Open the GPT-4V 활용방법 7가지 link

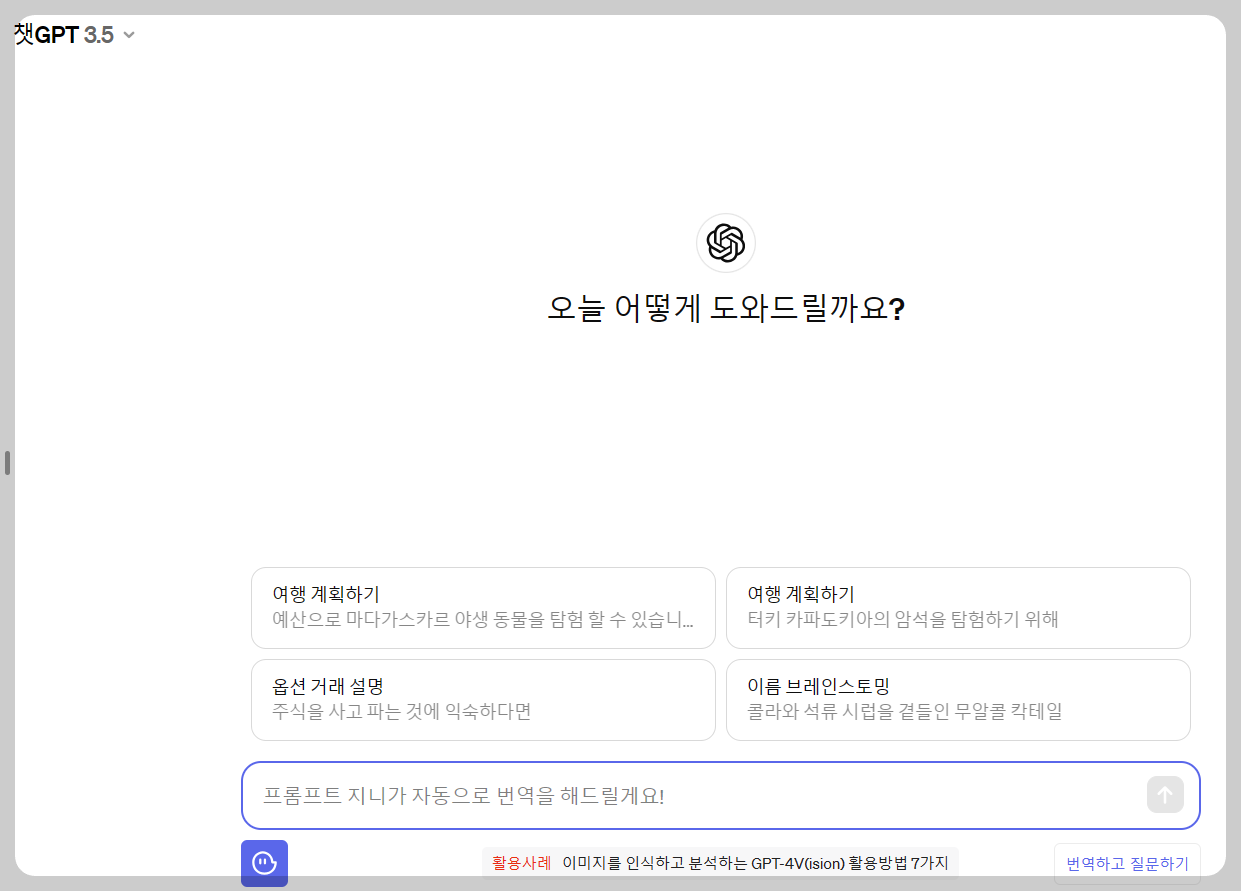click(x=755, y=863)
